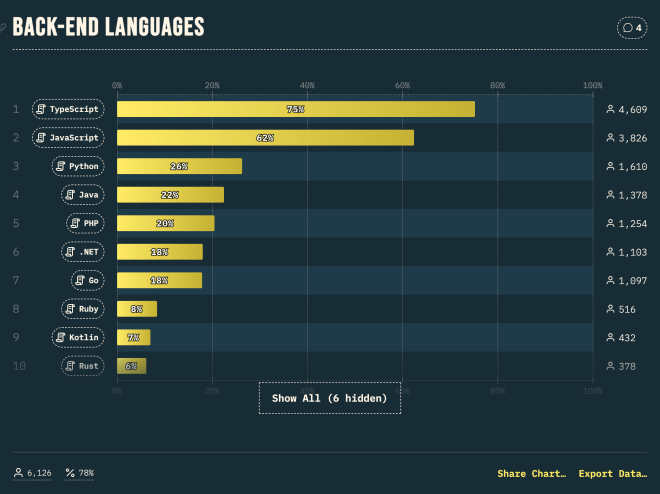Click the anchor link icon beside the title
The height and width of the screenshot is (494, 660).
point(2,27)
